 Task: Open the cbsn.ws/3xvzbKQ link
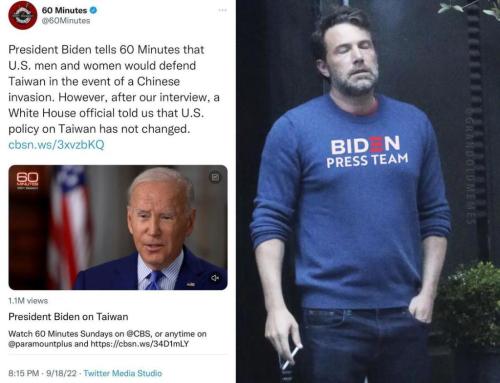(x=56, y=145)
